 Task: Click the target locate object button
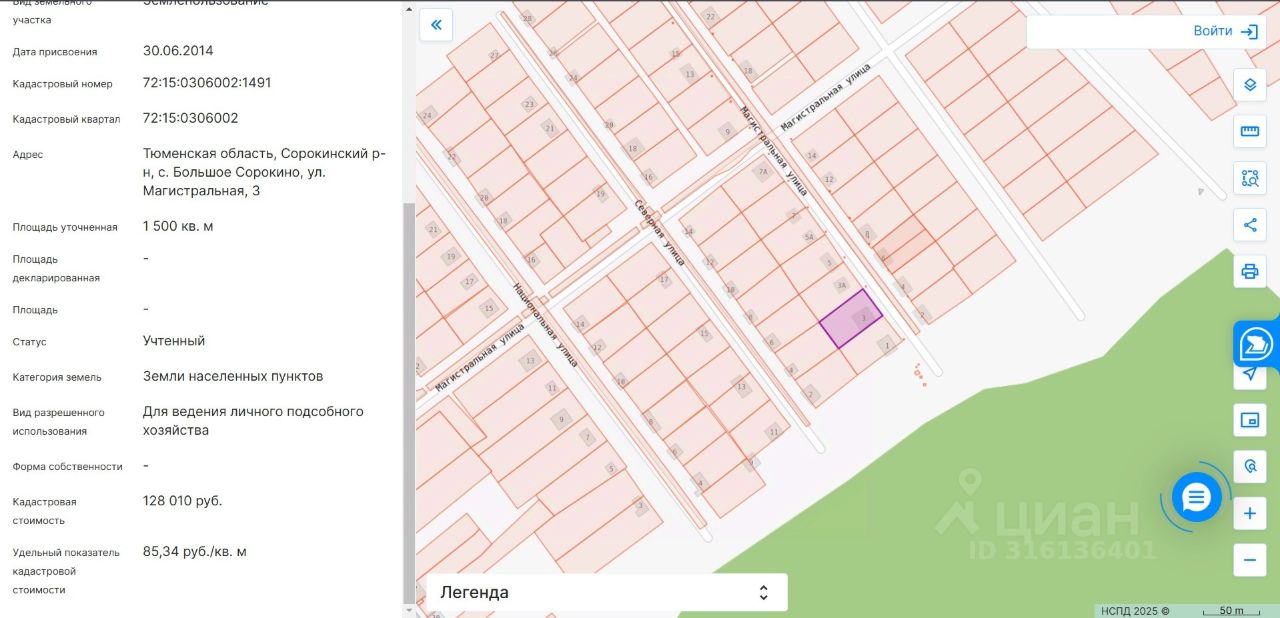(1249, 467)
